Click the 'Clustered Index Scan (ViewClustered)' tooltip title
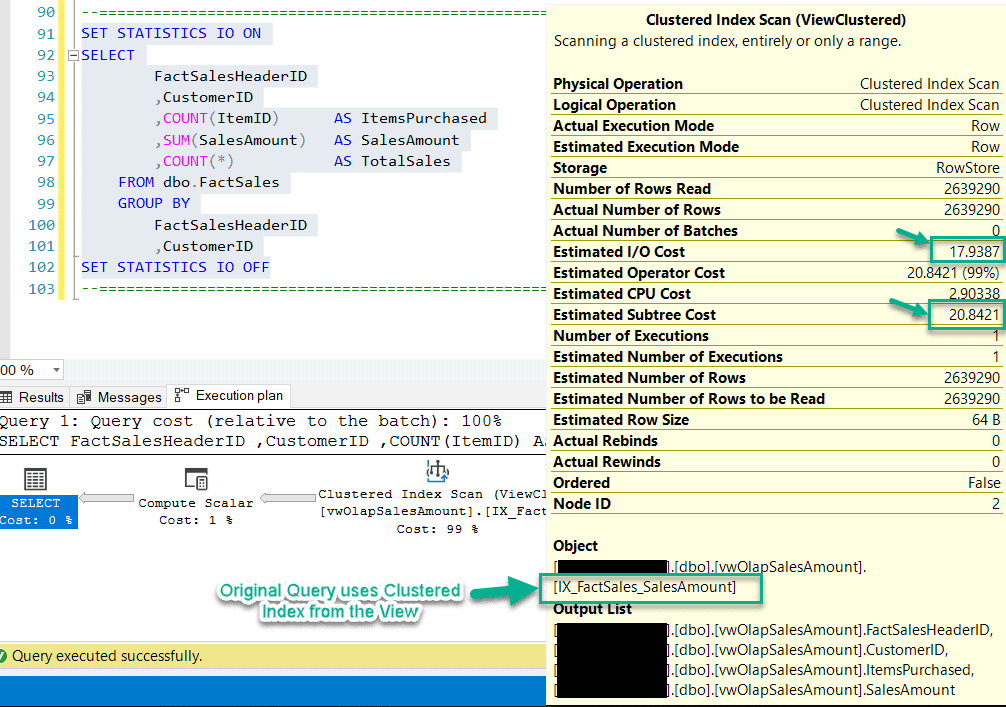The image size is (1006, 707). coord(776,20)
